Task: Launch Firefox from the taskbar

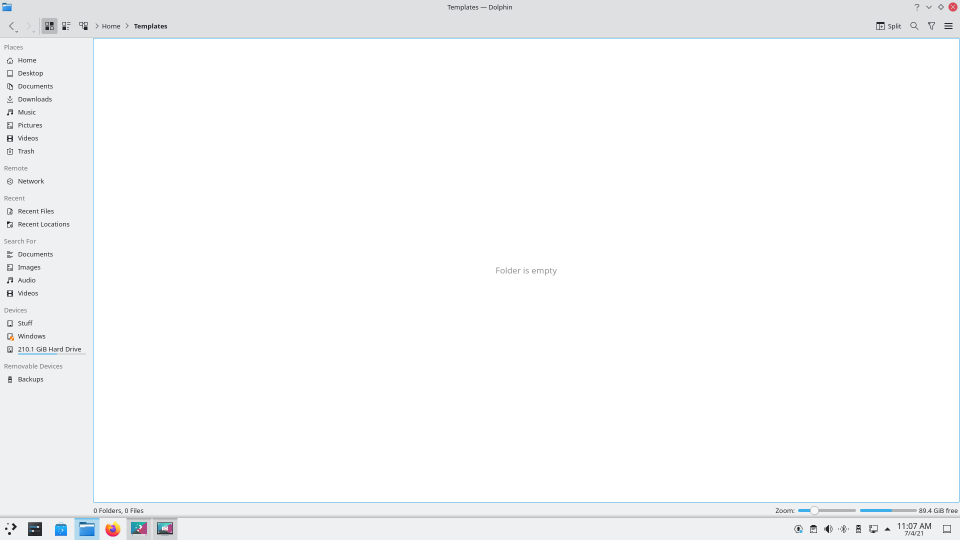Action: [113, 529]
